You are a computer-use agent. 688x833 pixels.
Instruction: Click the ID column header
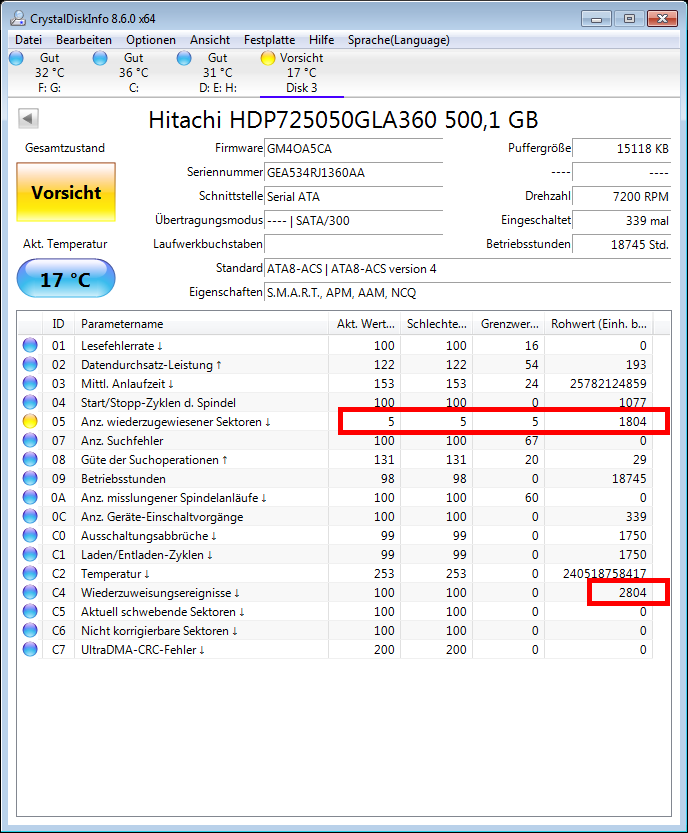point(58,324)
